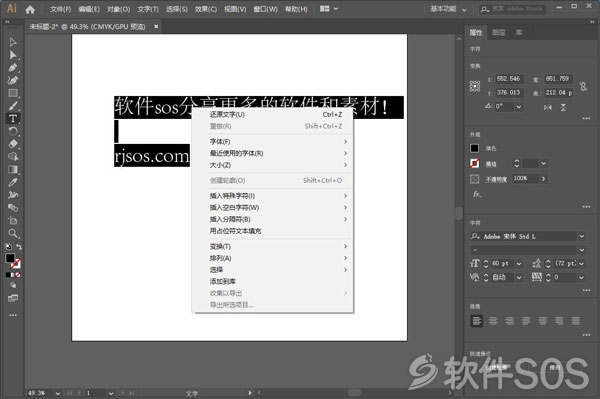Screen dimensions: 600x399
Task: Go to the Home screen icon
Action: 30,9
